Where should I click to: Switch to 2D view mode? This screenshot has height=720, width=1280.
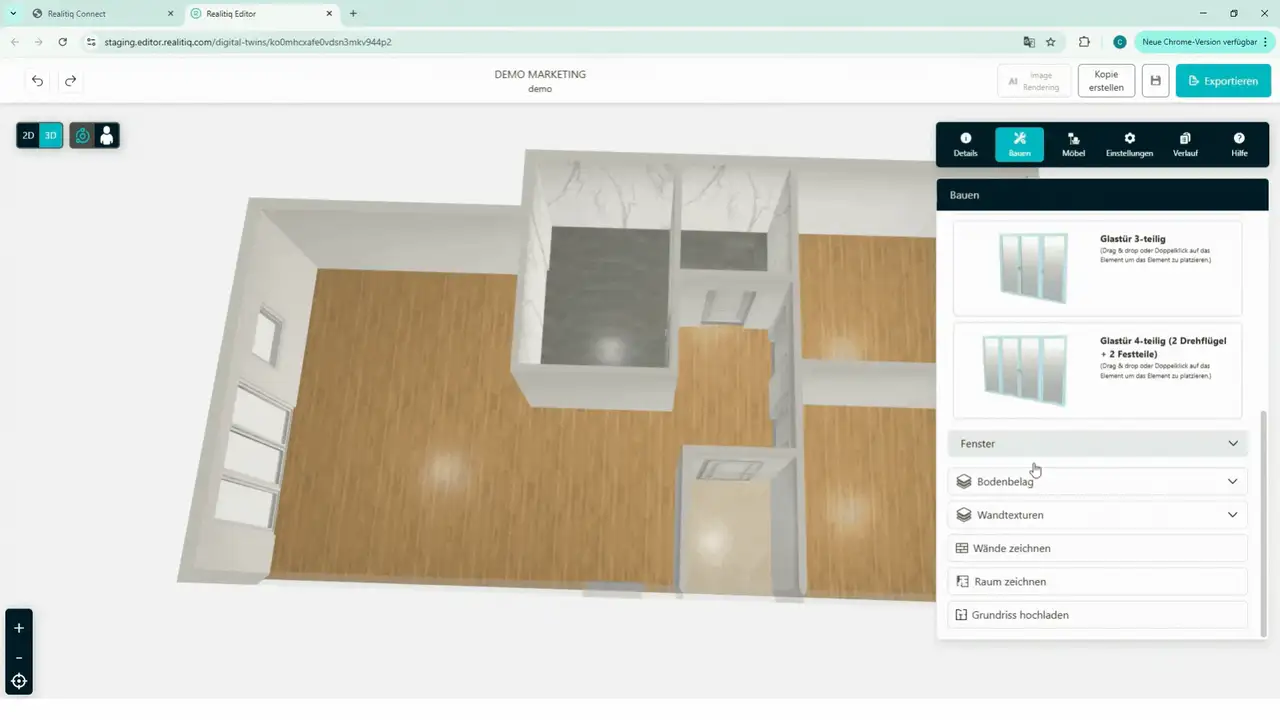pyautogui.click(x=28, y=135)
